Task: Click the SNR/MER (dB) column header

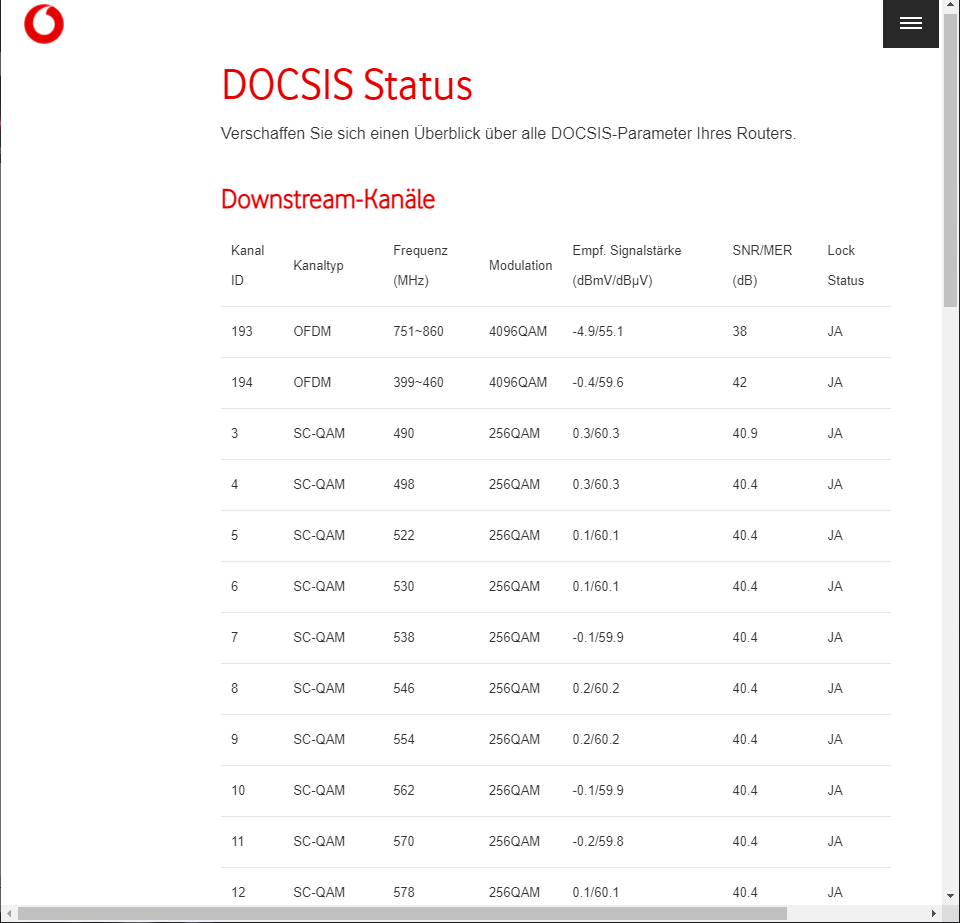Action: point(762,265)
